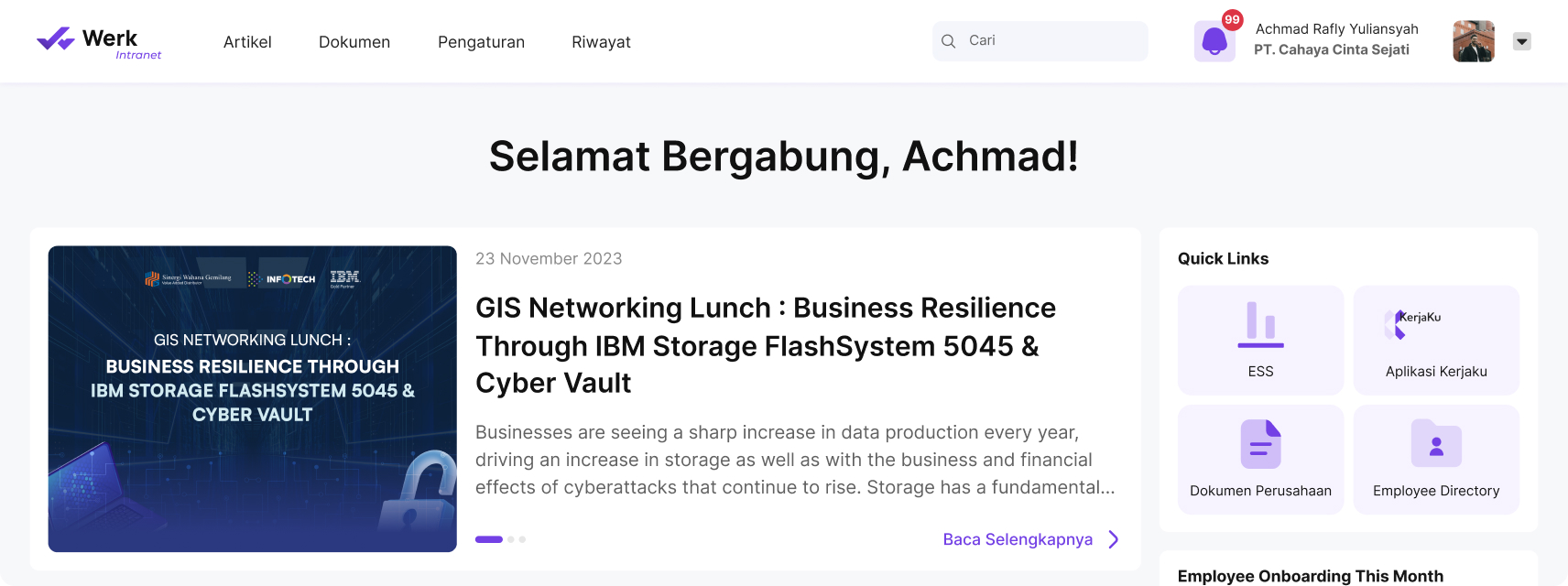This screenshot has width=1568, height=586.
Task: Click the search magnifier icon
Action: [x=949, y=41]
